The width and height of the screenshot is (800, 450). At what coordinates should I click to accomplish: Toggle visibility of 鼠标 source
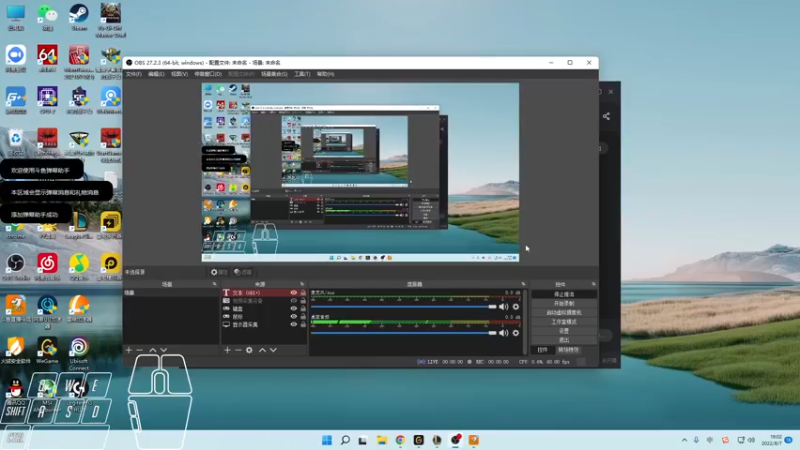(x=293, y=316)
